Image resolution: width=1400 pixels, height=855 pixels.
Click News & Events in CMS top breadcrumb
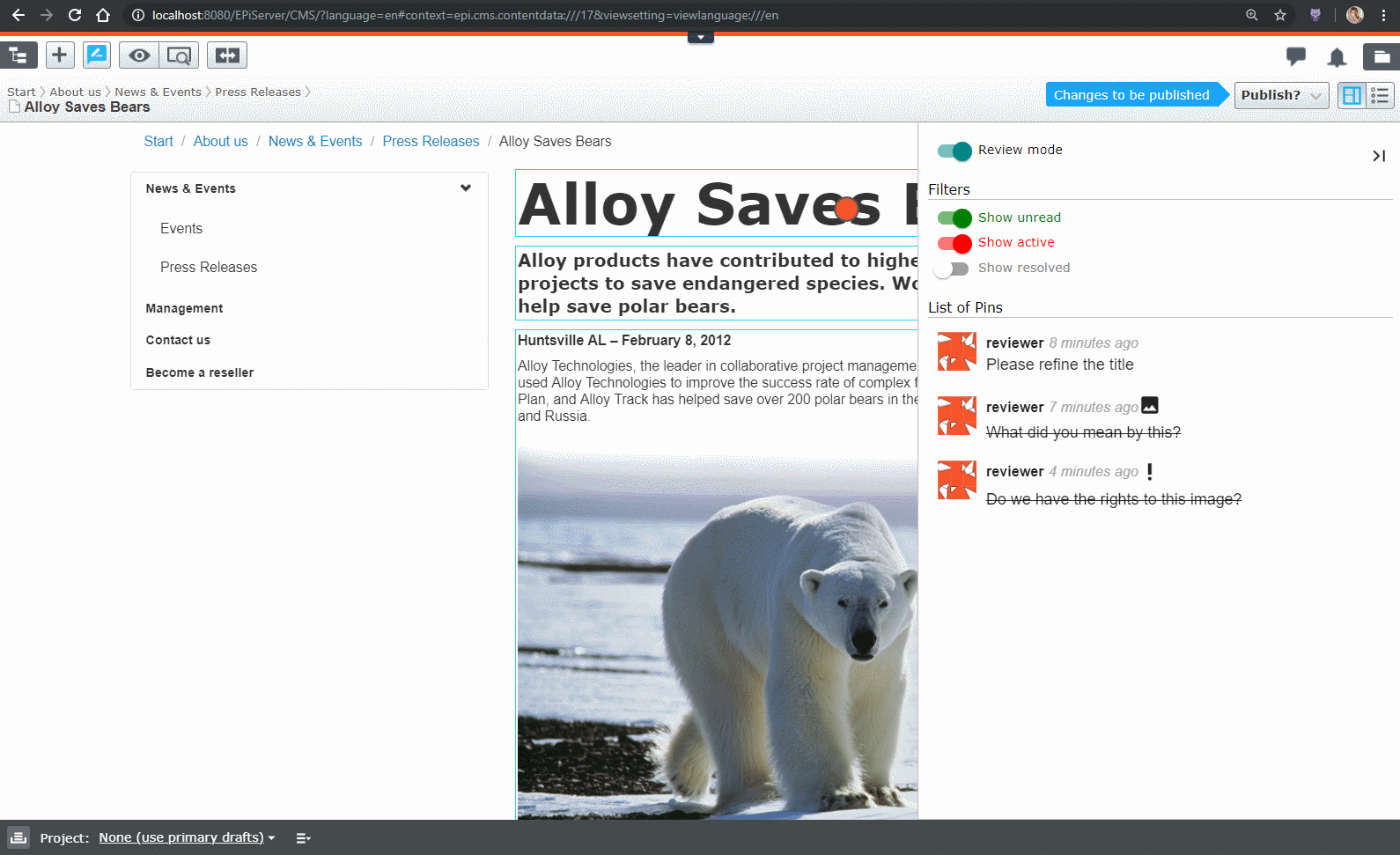(158, 92)
